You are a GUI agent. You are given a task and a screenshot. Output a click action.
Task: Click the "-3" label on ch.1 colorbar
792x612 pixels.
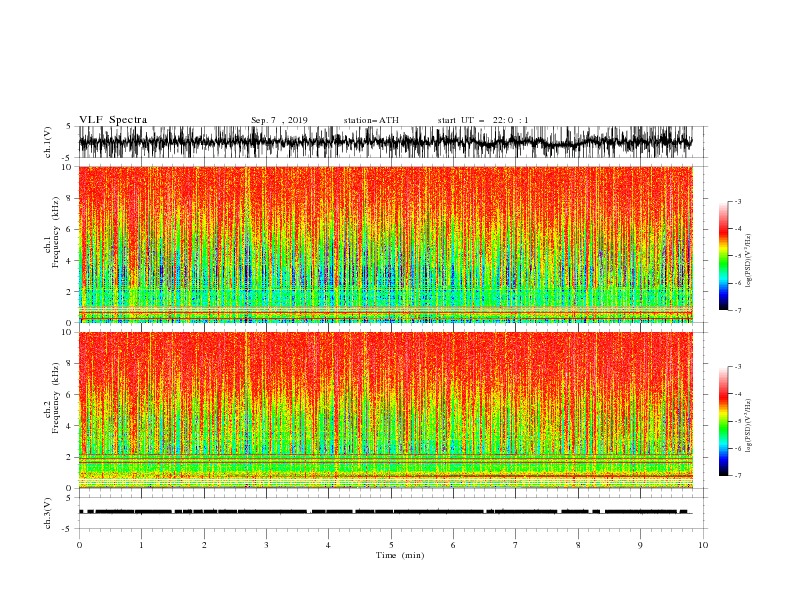[x=738, y=202]
